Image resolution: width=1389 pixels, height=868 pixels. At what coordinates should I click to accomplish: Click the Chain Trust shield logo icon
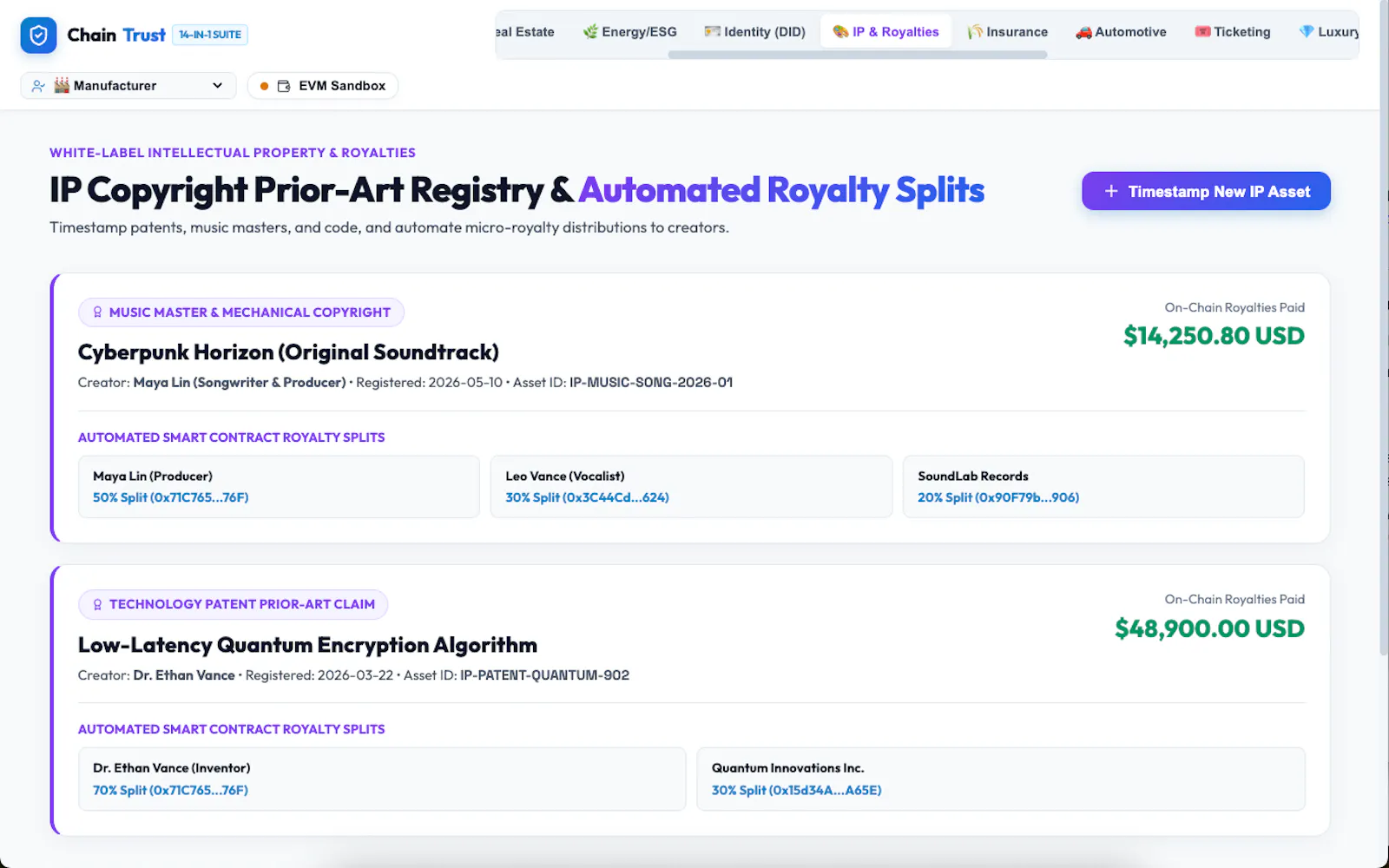click(x=38, y=35)
